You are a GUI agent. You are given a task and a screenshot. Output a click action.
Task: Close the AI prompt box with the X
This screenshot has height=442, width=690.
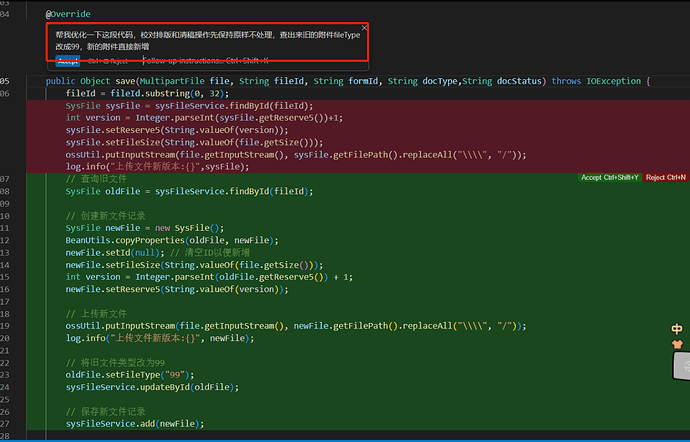[x=364, y=28]
